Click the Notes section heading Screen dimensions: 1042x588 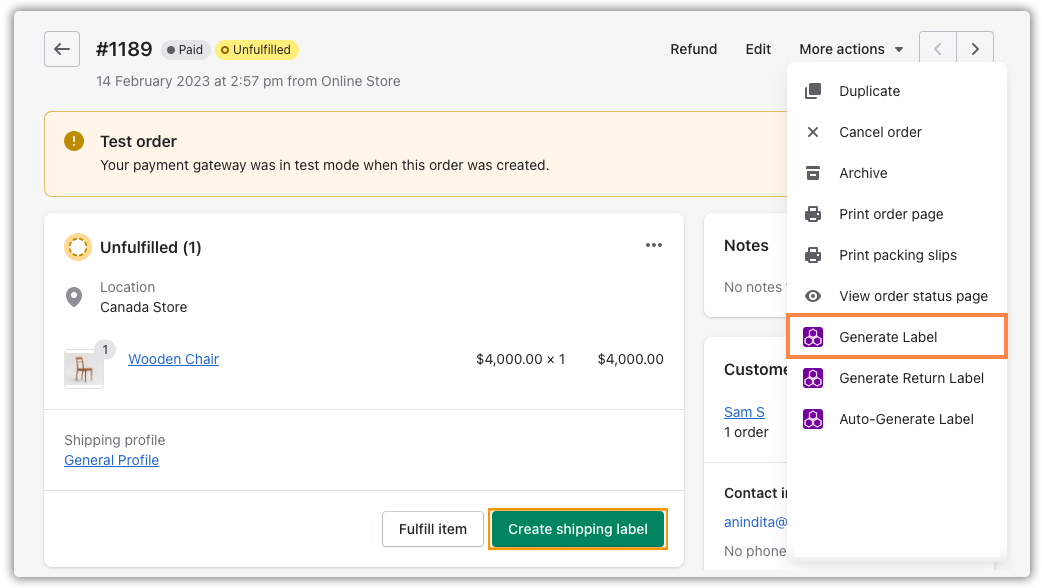tap(746, 246)
